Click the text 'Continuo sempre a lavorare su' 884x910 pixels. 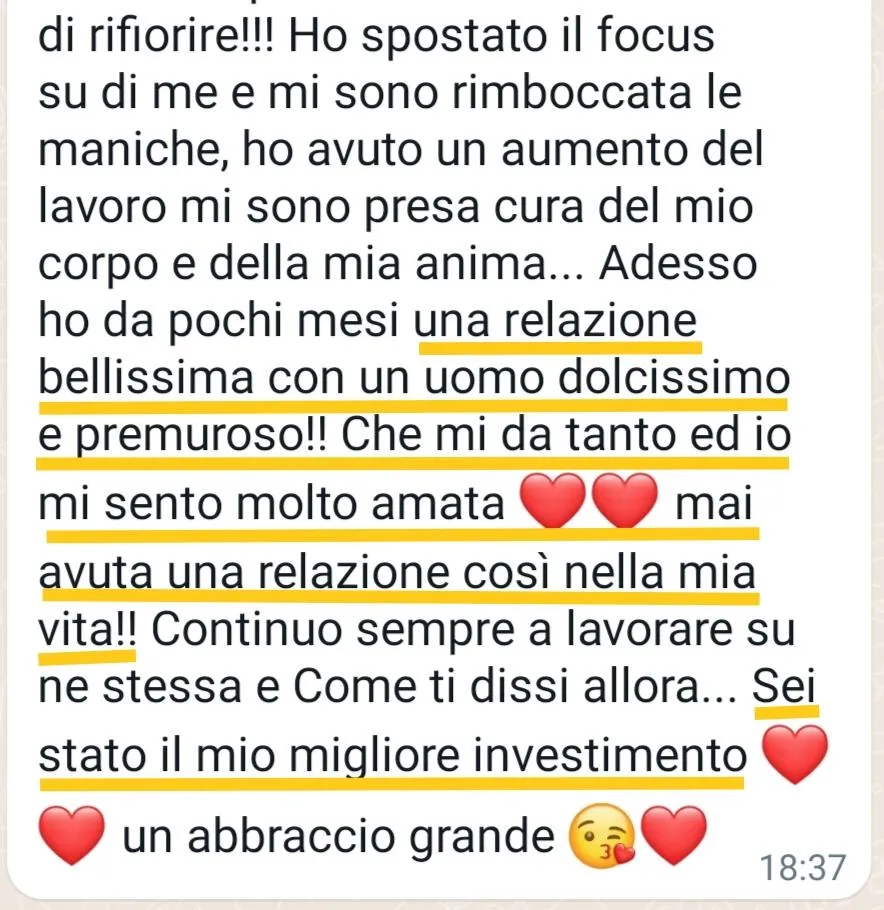tap(473, 631)
